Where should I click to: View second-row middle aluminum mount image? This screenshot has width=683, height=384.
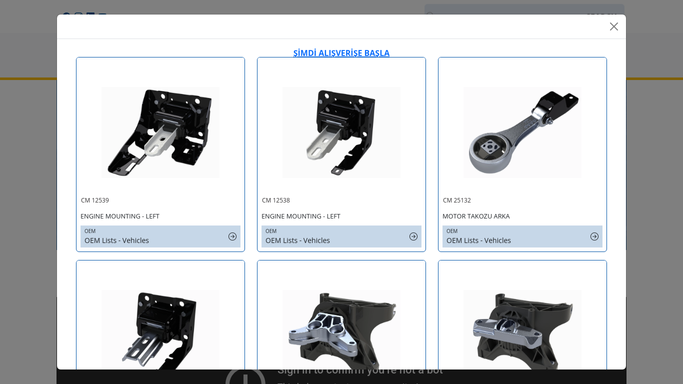pos(341,330)
